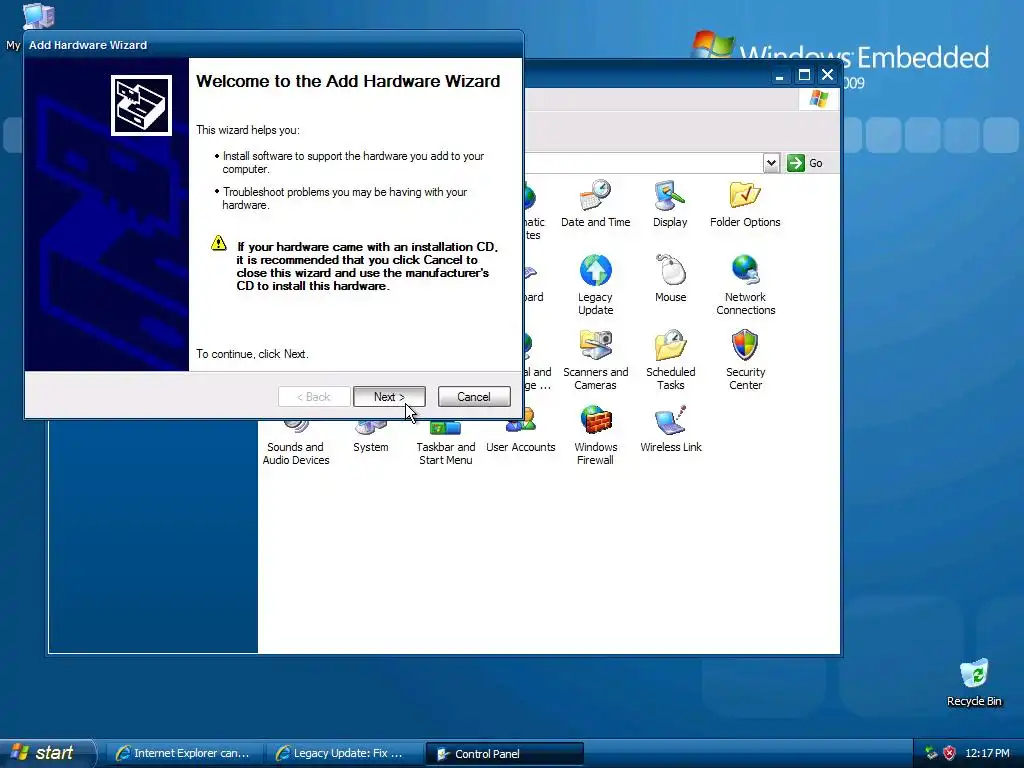Click Windows flag logo in Control Panel
The width and height of the screenshot is (1024, 768).
pyautogui.click(x=819, y=99)
